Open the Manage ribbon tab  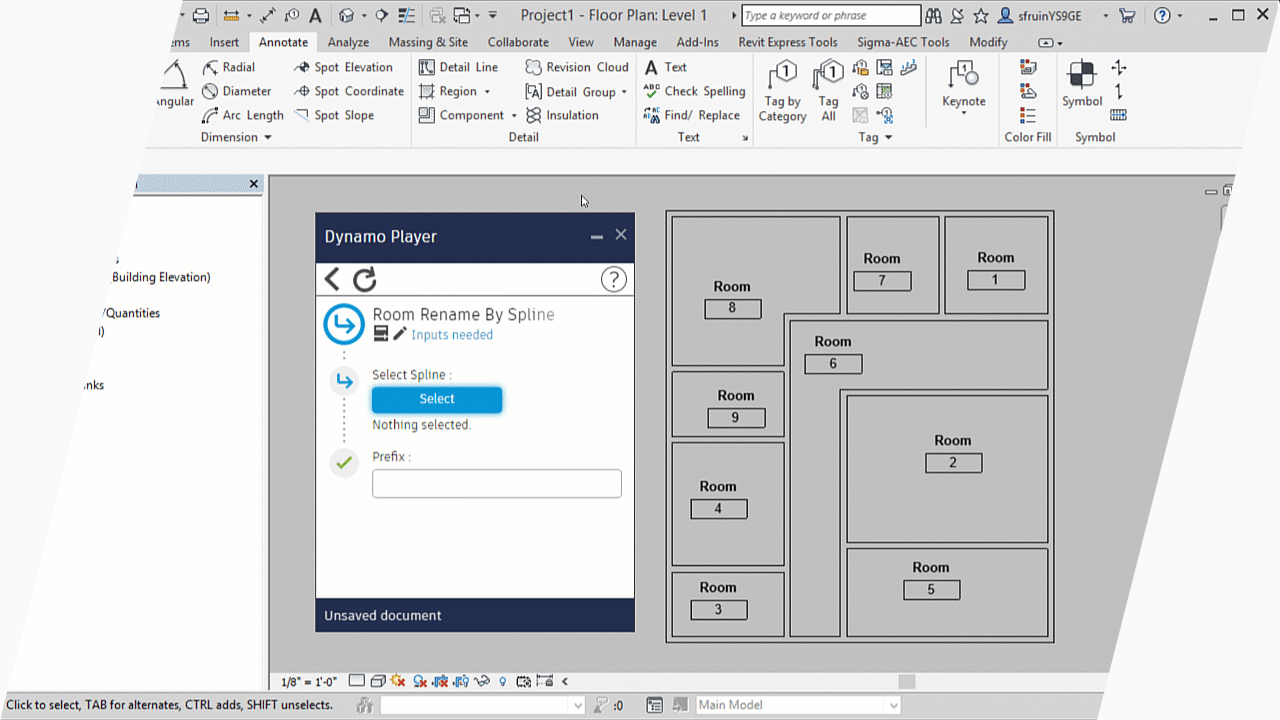pos(635,42)
